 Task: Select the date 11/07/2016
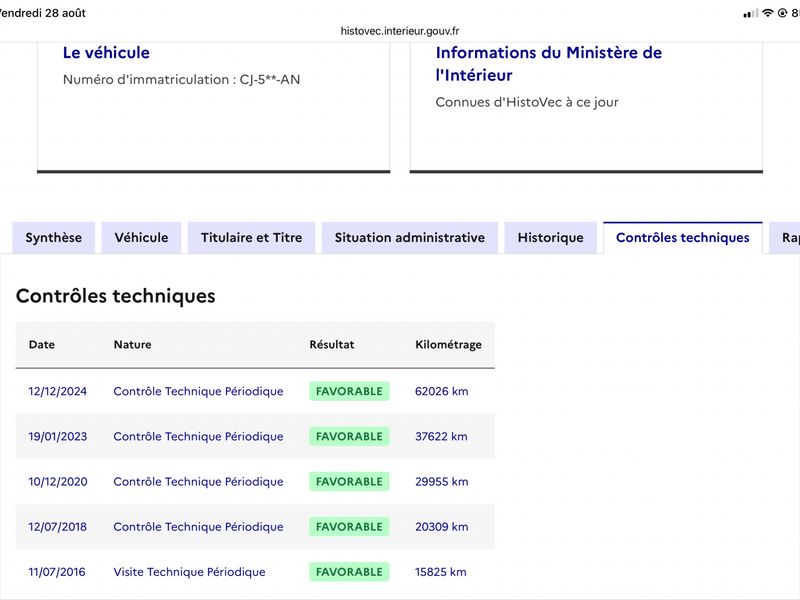coord(57,572)
